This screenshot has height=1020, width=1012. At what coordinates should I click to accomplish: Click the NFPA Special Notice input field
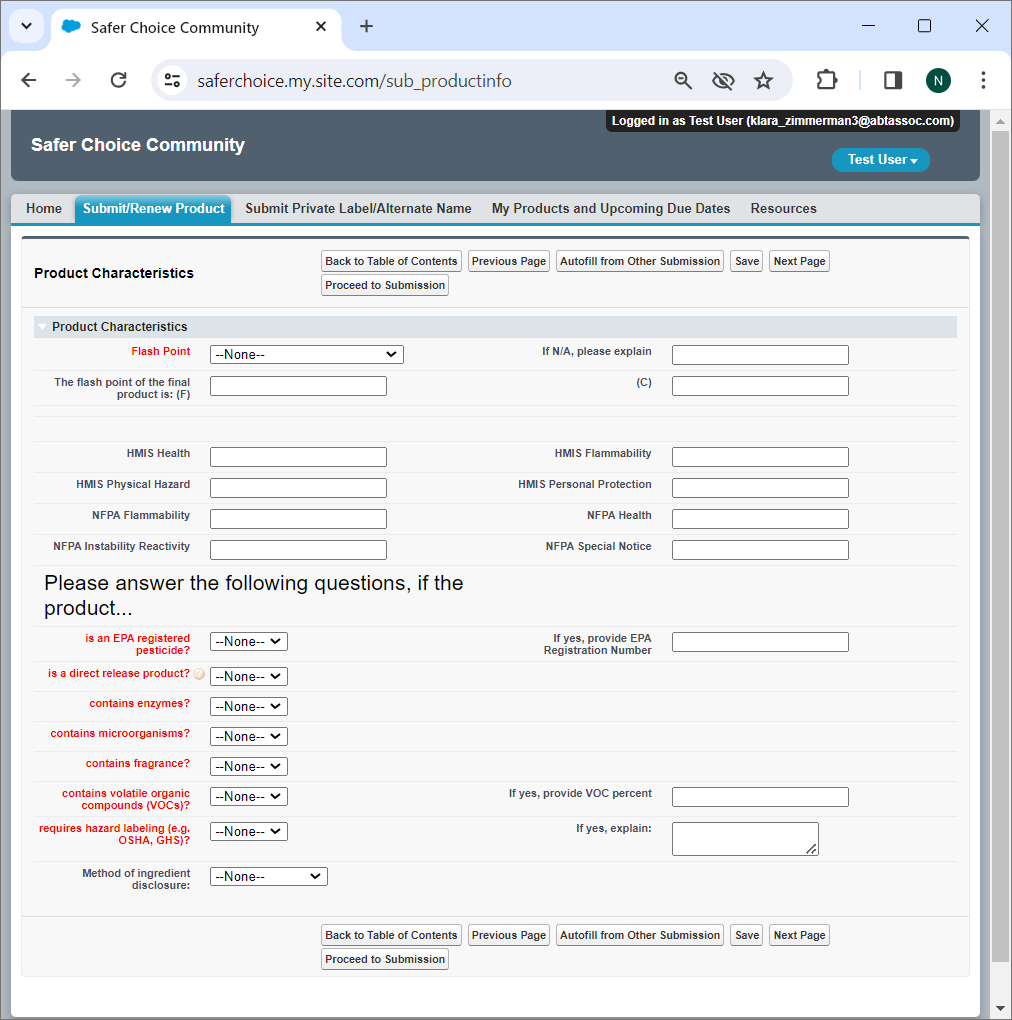[760, 550]
